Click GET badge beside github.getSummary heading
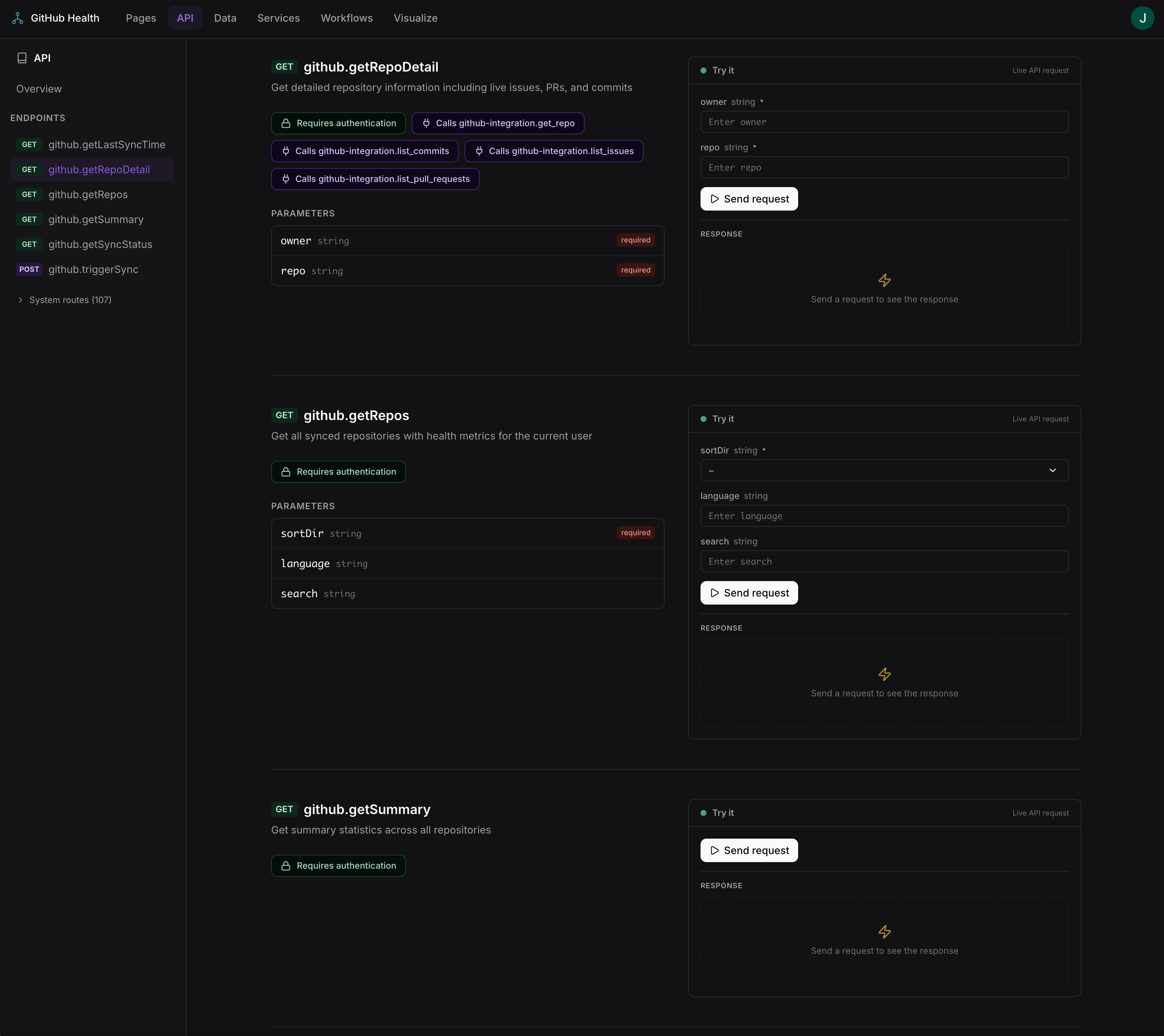1164x1036 pixels. pos(284,809)
